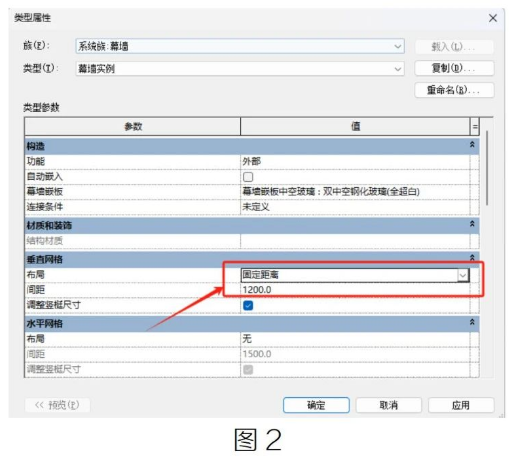Click the 复制 duplicate button
This screenshot has height=465, width=516.
coord(454,68)
